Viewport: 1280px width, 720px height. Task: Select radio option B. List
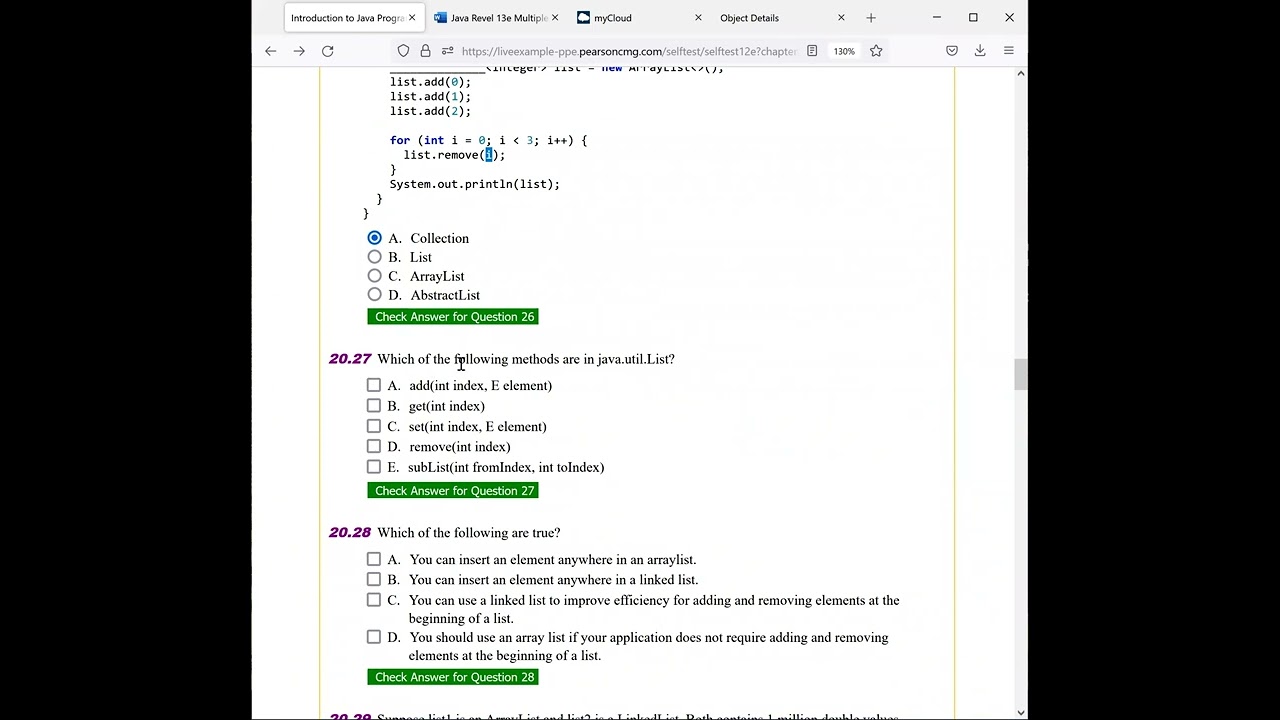pos(374,257)
